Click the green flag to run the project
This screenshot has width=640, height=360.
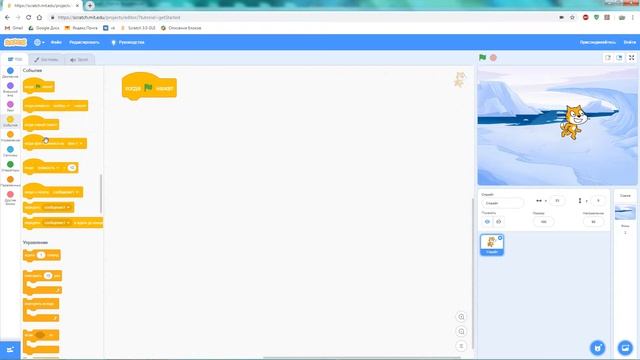point(482,58)
